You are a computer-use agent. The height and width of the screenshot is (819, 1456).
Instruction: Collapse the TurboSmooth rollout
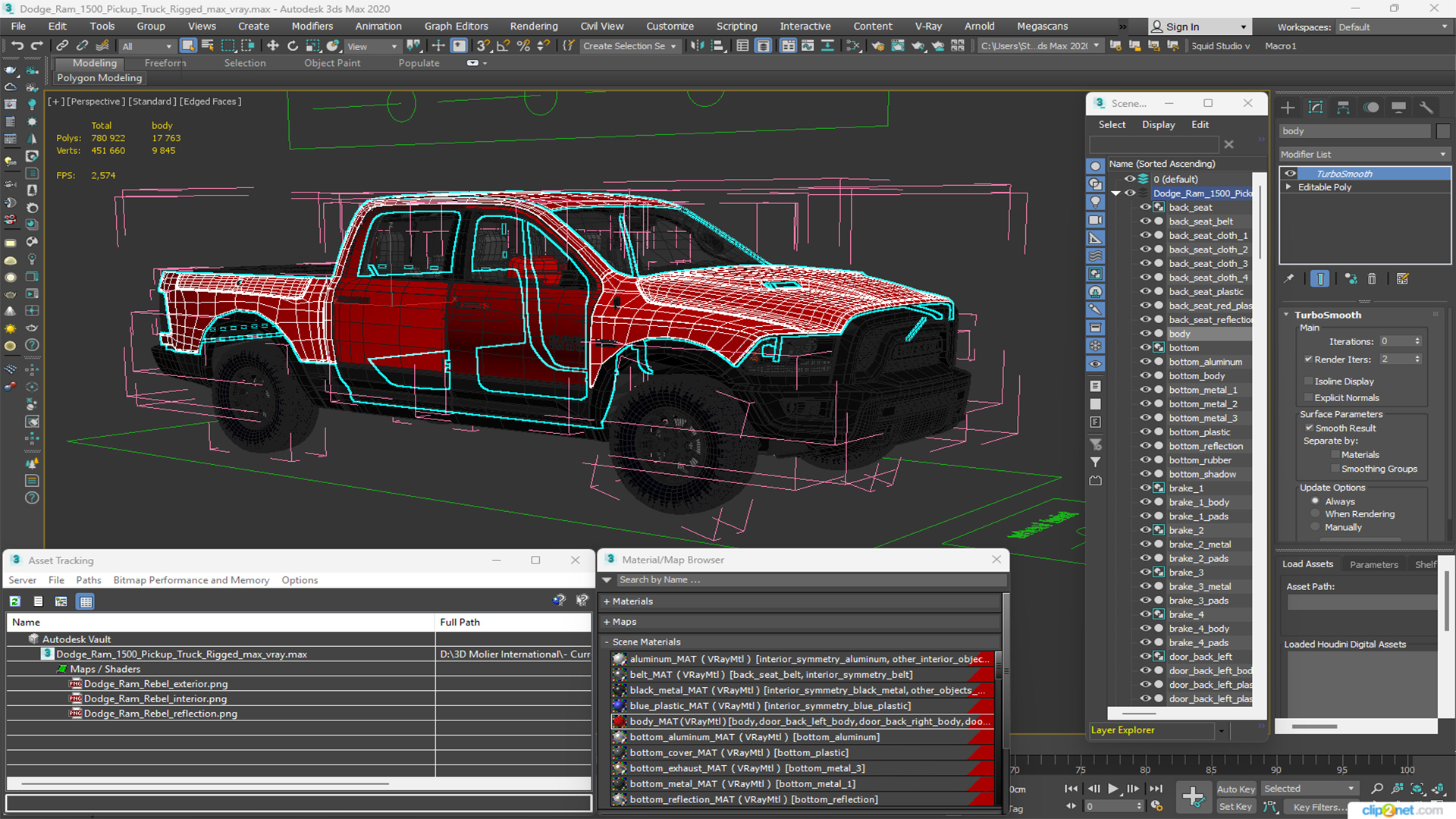[x=1286, y=315]
